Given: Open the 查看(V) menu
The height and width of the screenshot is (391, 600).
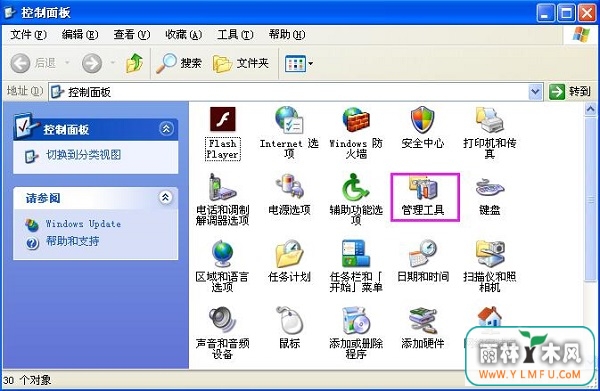Looking at the screenshot, I should (132, 35).
